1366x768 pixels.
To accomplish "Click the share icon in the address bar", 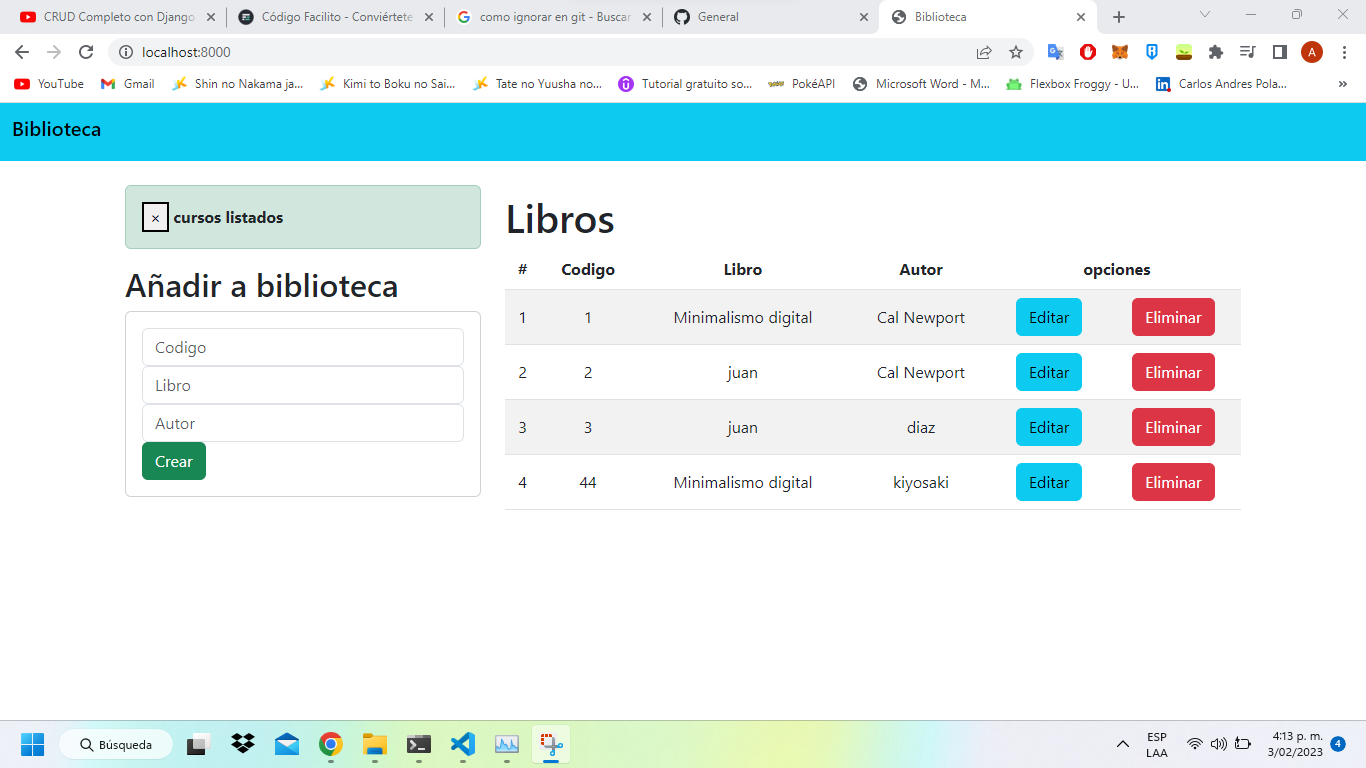I will pyautogui.click(x=985, y=52).
